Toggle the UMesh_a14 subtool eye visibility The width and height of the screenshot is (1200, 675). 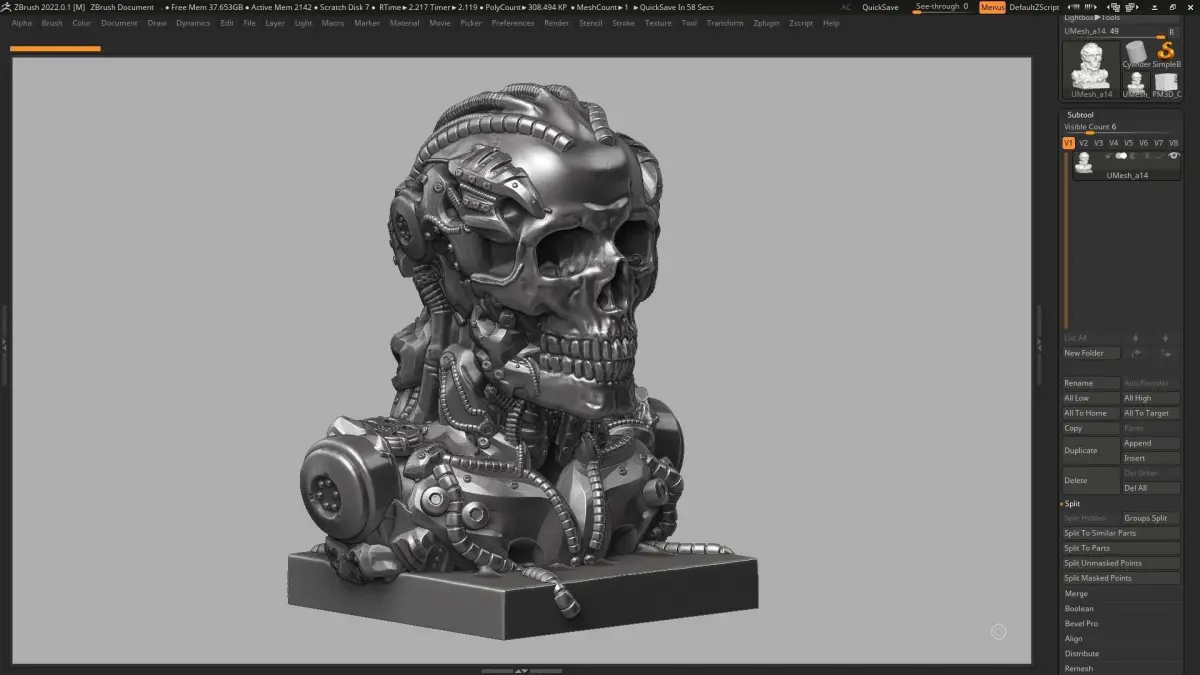(x=1174, y=156)
